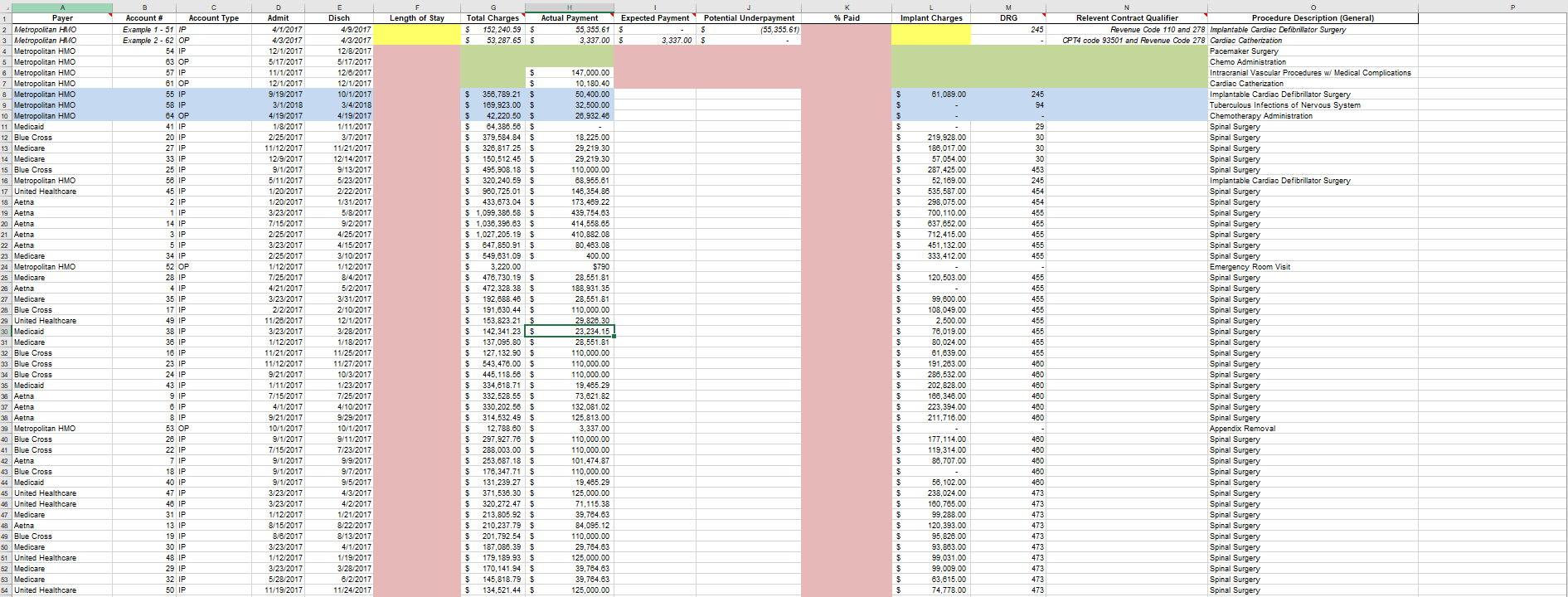The image size is (1568, 597).
Task: Select the DRG 29 cell
Action: [x=1008, y=127]
